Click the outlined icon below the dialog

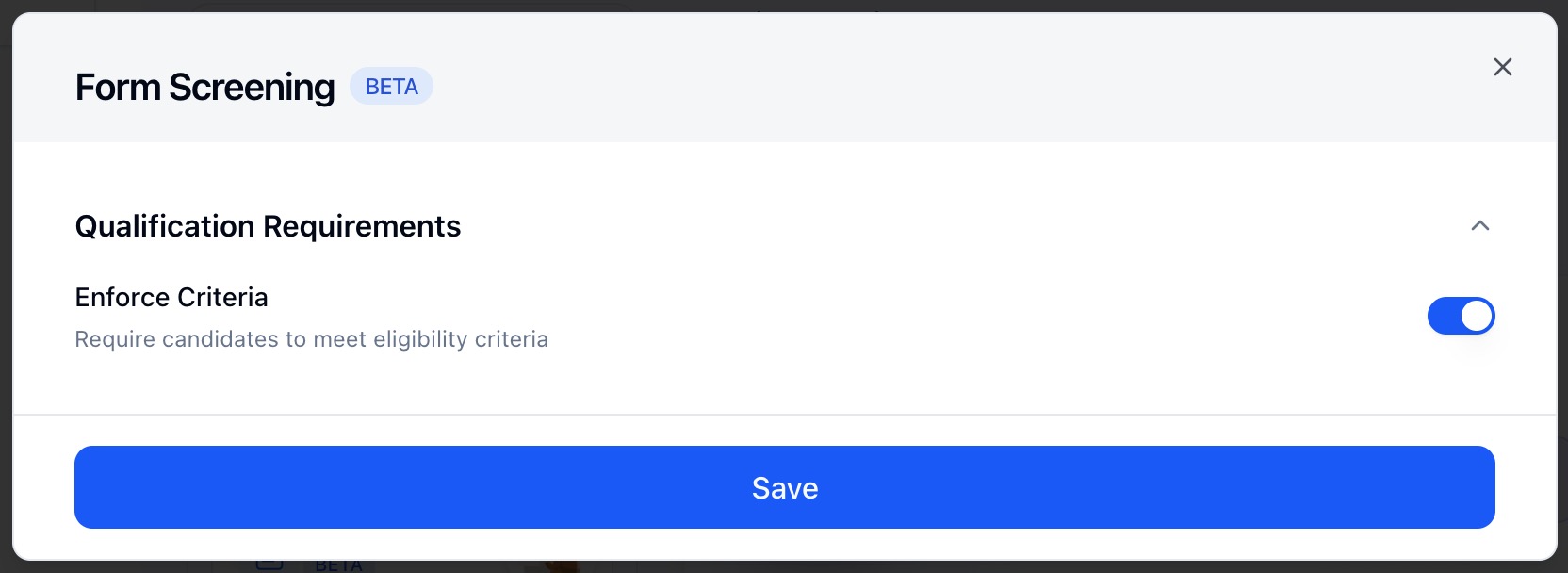pyautogui.click(x=269, y=566)
